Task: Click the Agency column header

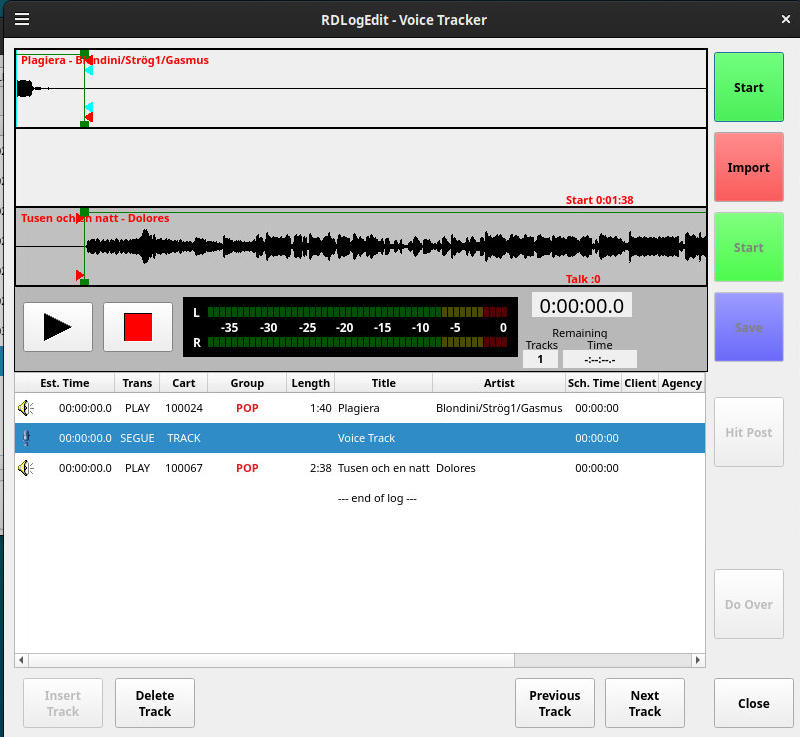Action: pyautogui.click(x=682, y=383)
